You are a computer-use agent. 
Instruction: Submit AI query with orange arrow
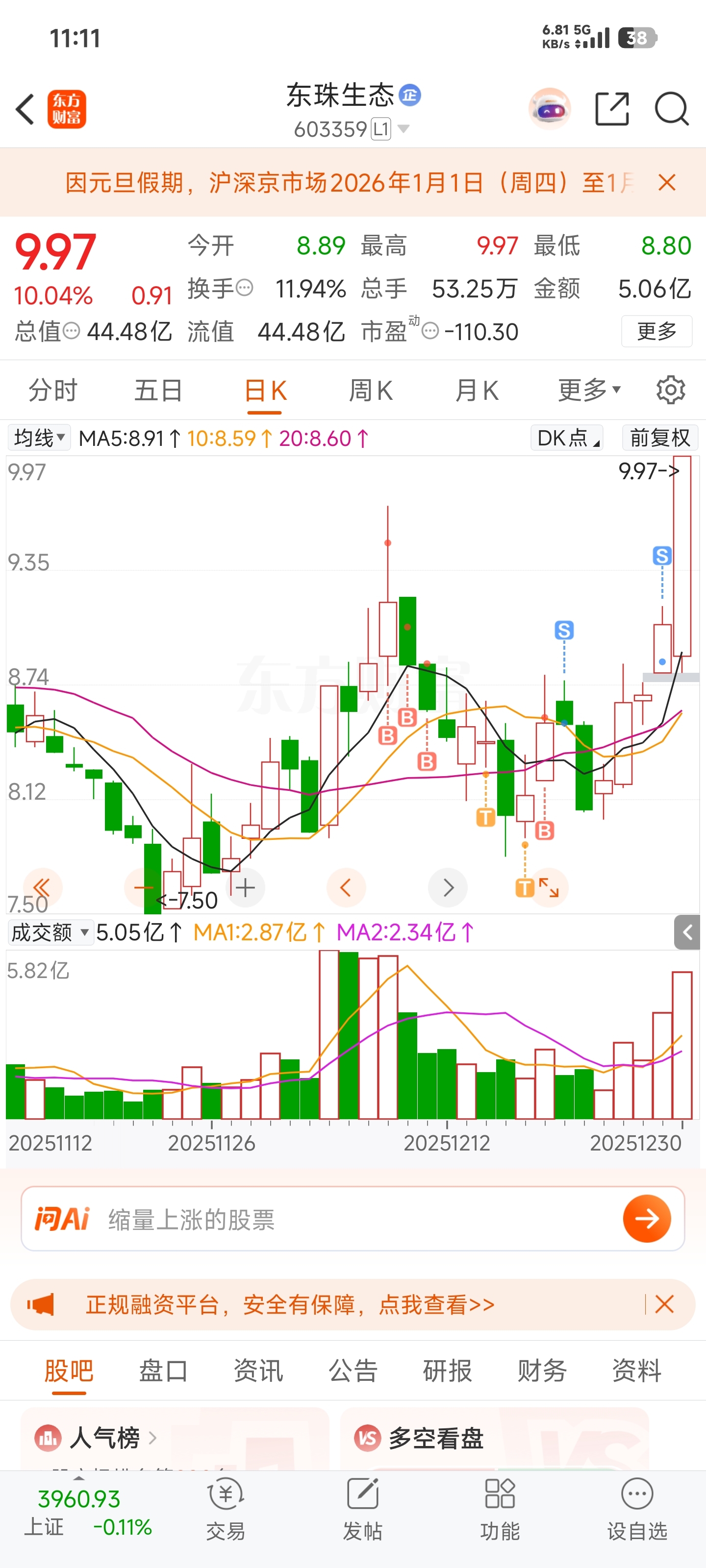(x=647, y=1219)
